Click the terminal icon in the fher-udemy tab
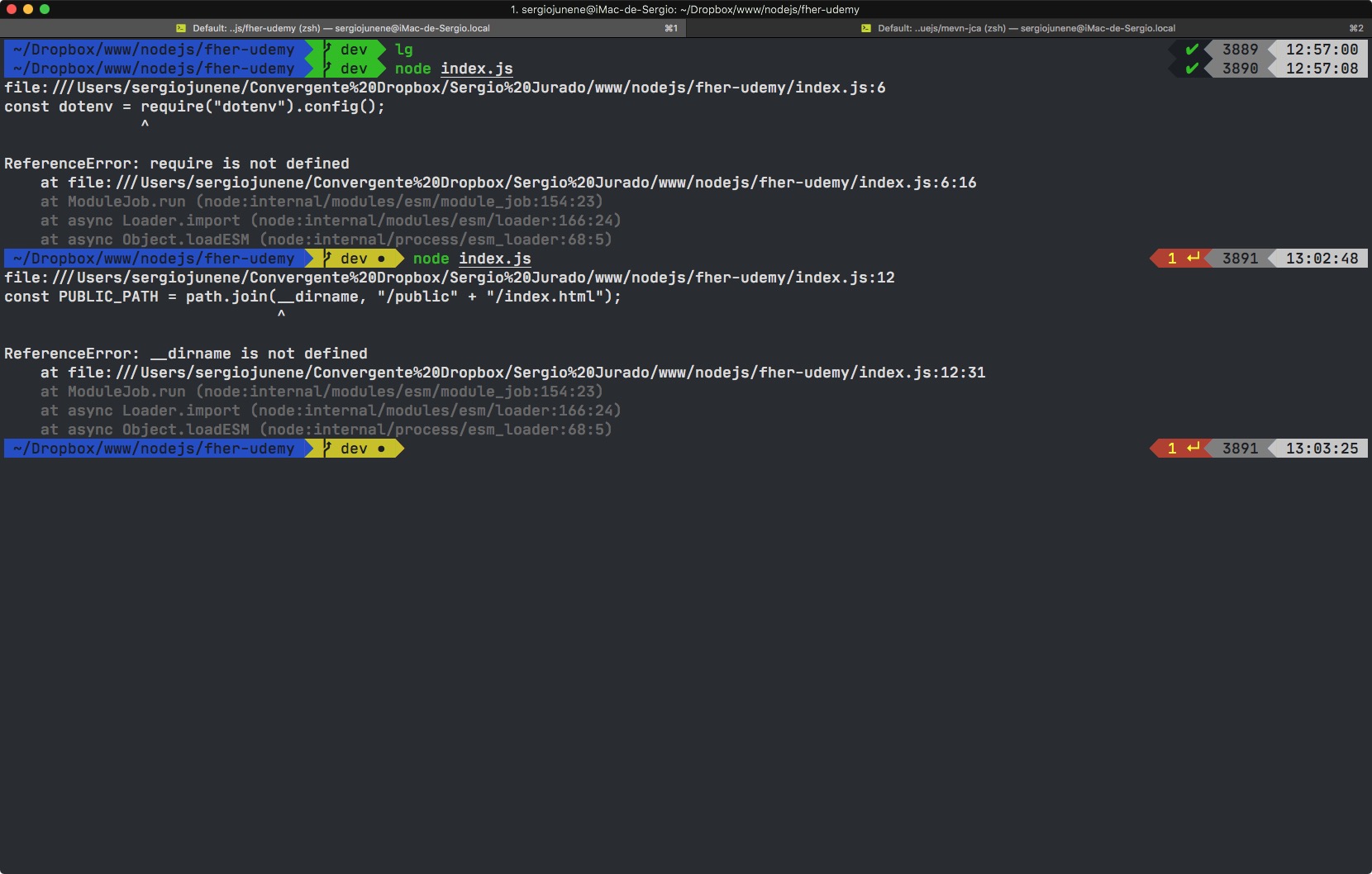1372x874 pixels. coord(181,28)
